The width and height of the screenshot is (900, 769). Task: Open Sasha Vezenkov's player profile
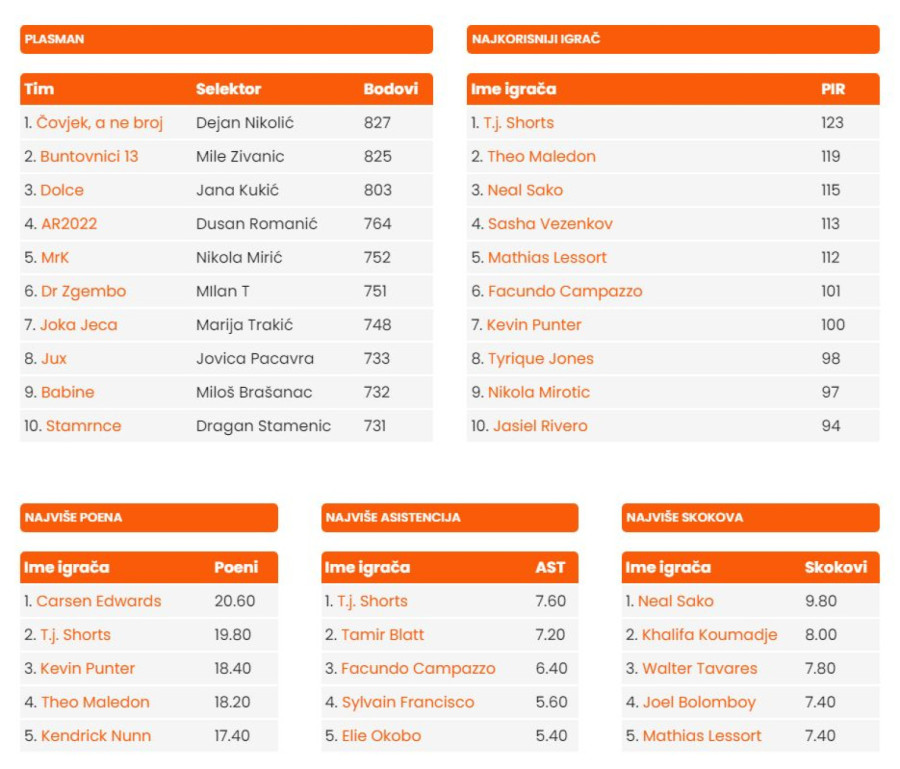[x=550, y=224]
